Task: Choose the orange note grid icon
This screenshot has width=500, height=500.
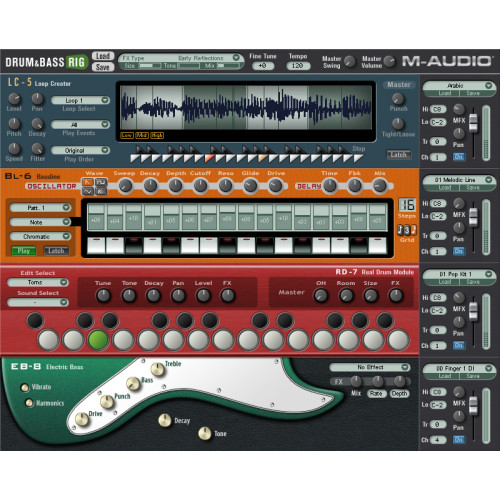Action: (x=413, y=230)
